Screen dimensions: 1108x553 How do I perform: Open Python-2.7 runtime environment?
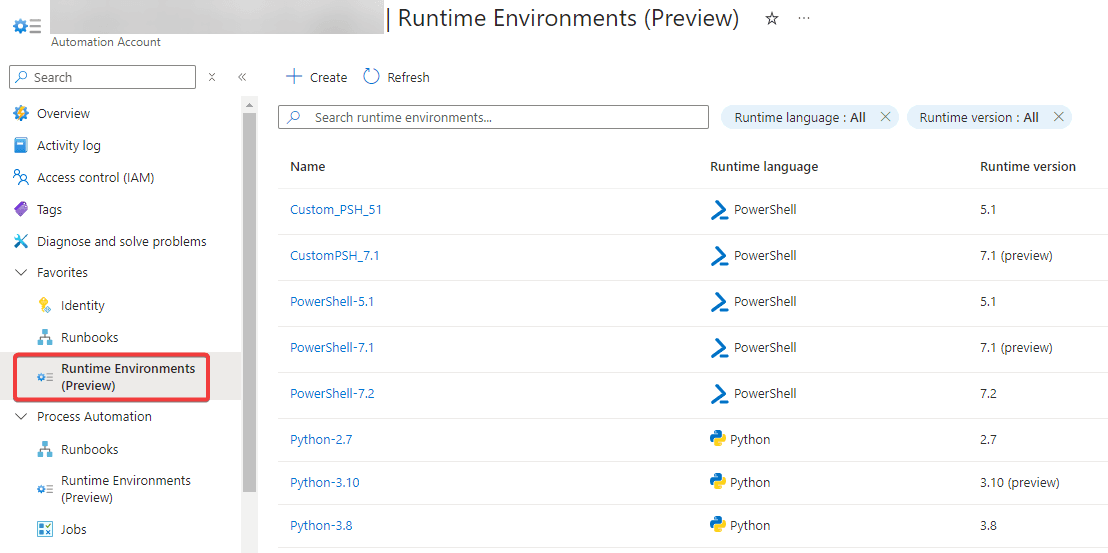click(x=322, y=439)
